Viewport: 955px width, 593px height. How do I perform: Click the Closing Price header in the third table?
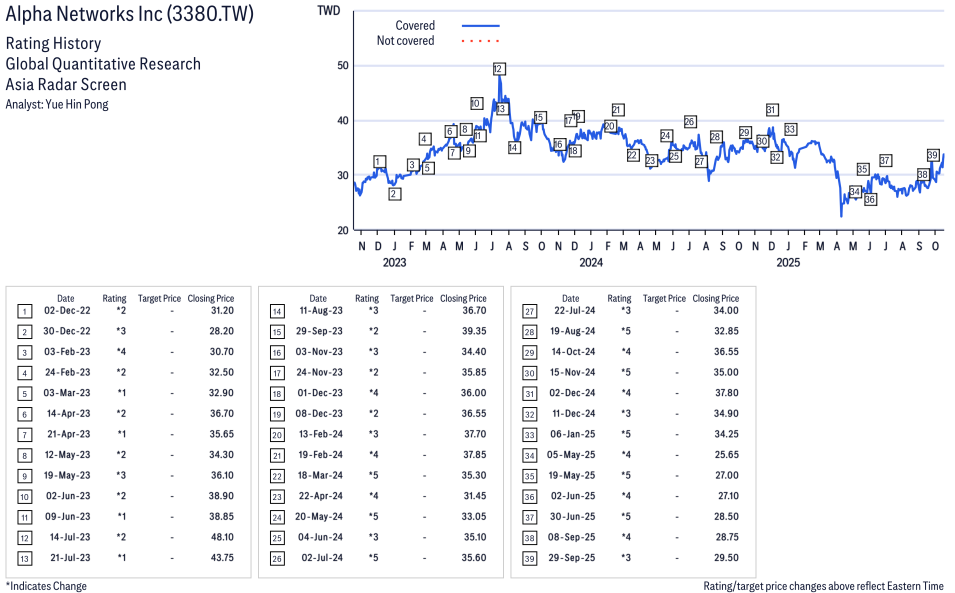[715, 298]
